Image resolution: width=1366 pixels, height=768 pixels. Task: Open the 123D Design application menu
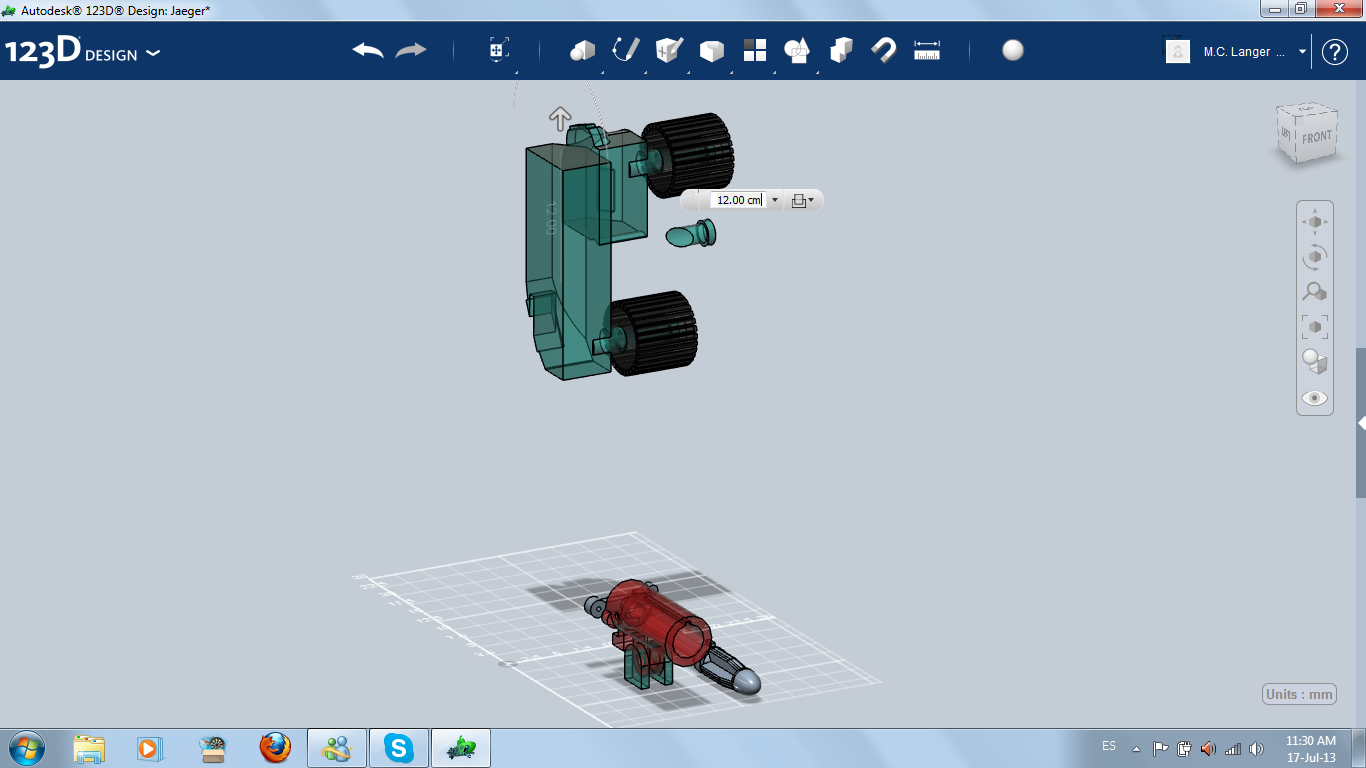click(82, 52)
